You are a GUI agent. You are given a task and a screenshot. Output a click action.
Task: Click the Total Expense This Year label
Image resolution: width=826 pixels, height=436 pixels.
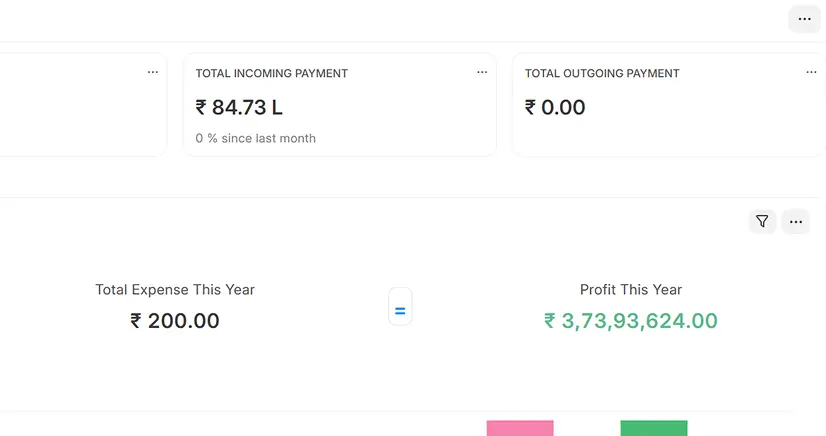click(x=175, y=290)
